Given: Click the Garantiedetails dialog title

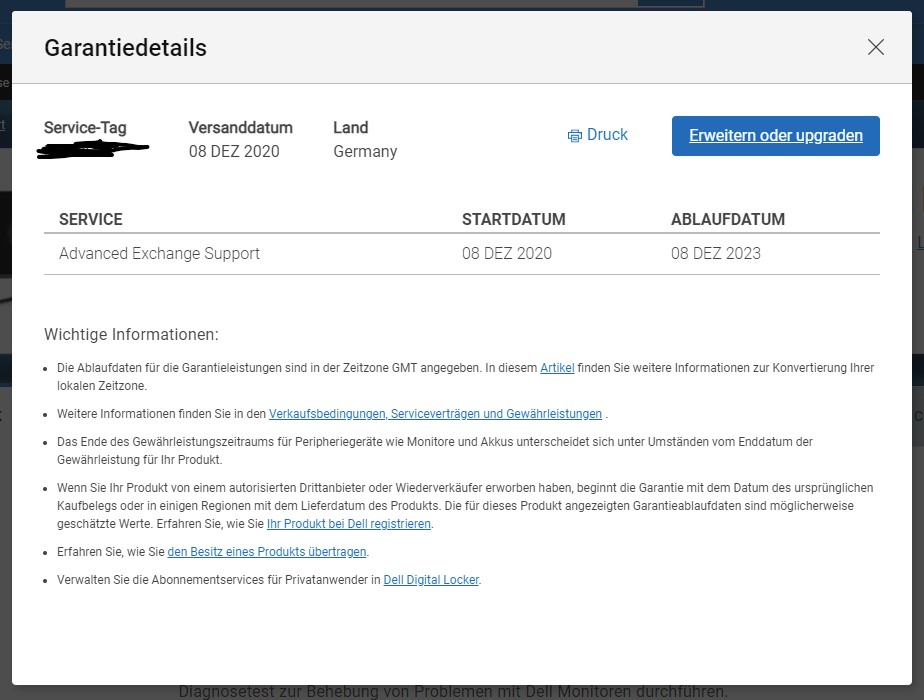Looking at the screenshot, I should [x=125, y=47].
